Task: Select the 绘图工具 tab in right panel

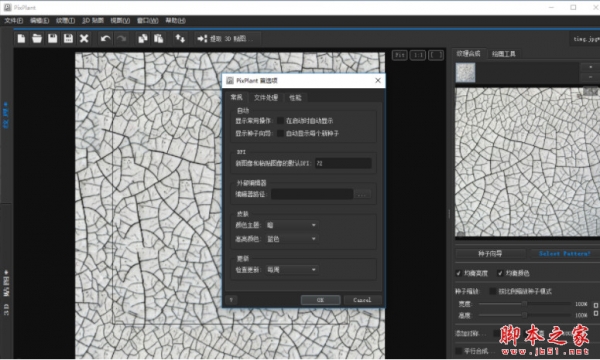Action: point(504,54)
